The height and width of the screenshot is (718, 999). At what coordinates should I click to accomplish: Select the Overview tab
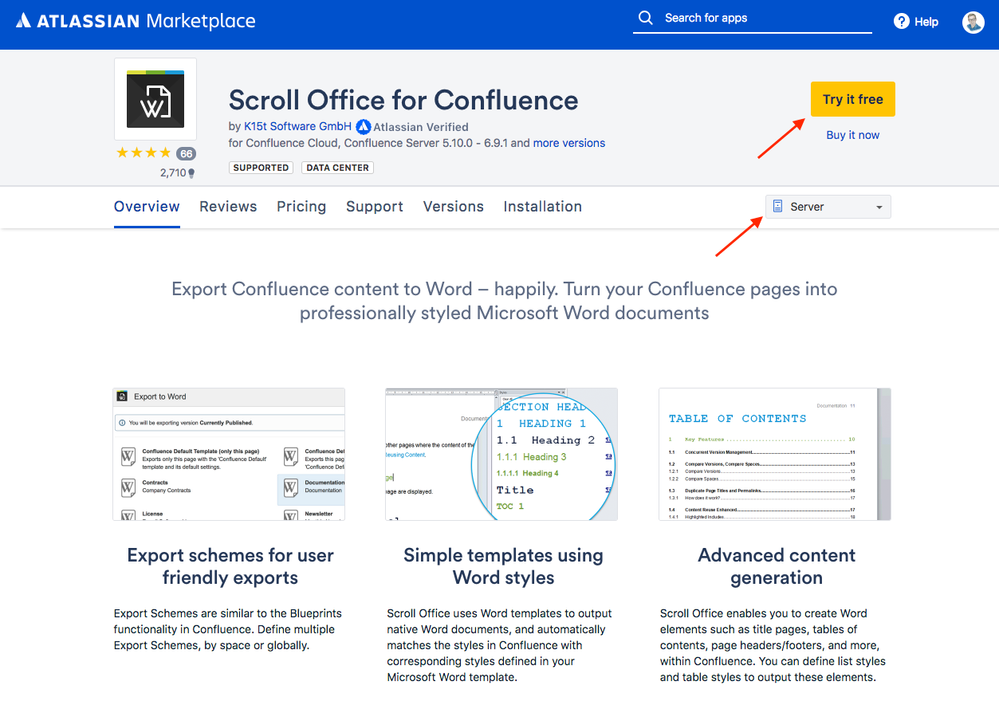click(147, 206)
